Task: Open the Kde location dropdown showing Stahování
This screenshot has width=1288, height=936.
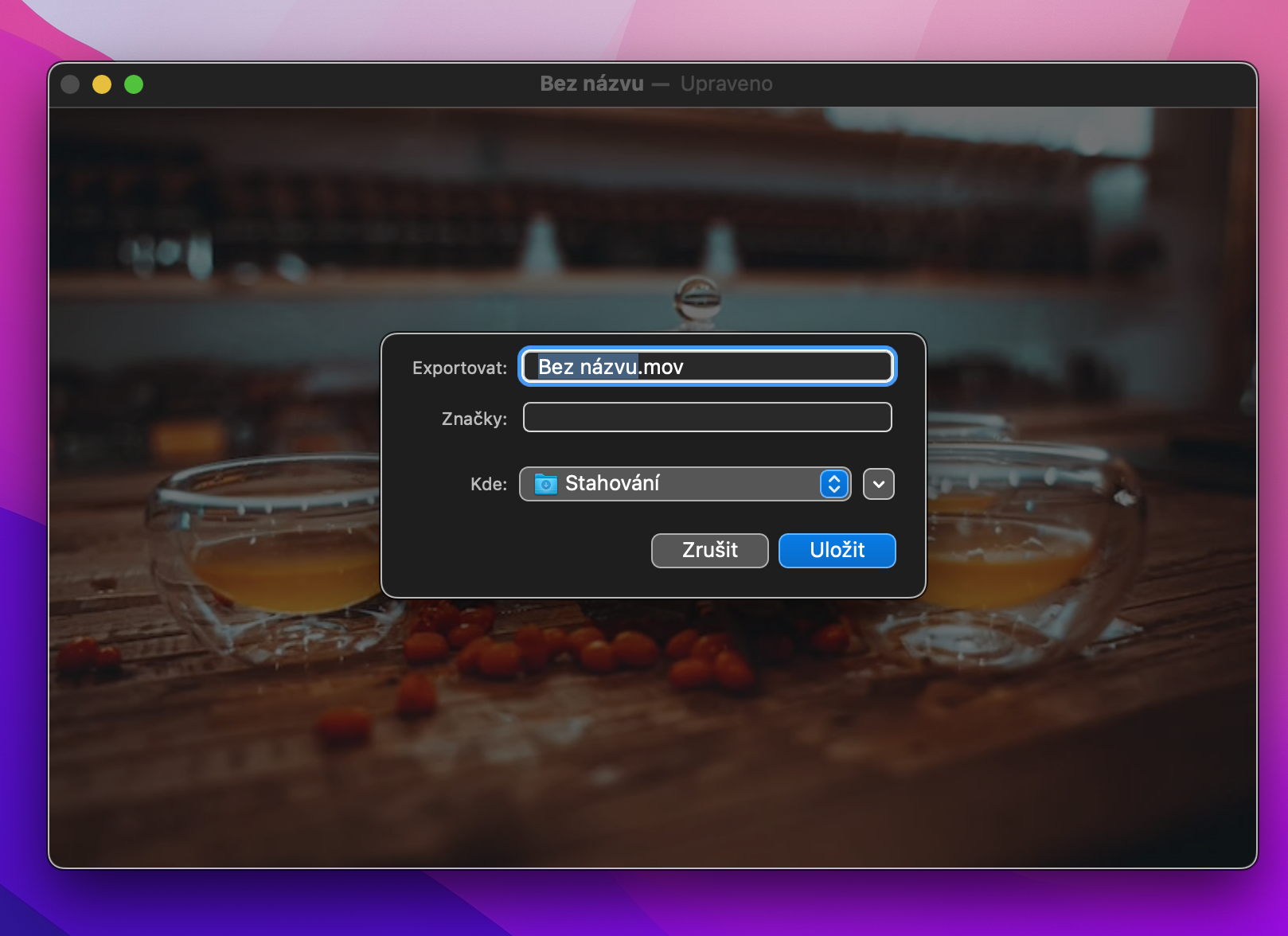Action: click(x=685, y=484)
